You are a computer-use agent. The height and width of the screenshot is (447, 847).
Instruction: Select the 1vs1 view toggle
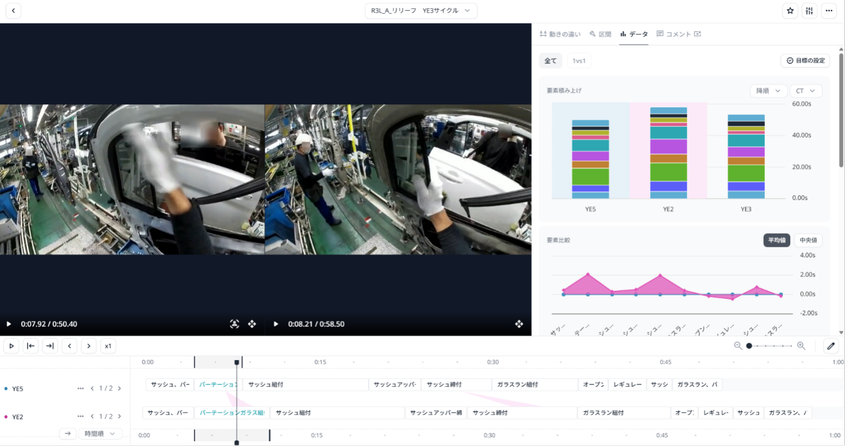(579, 60)
